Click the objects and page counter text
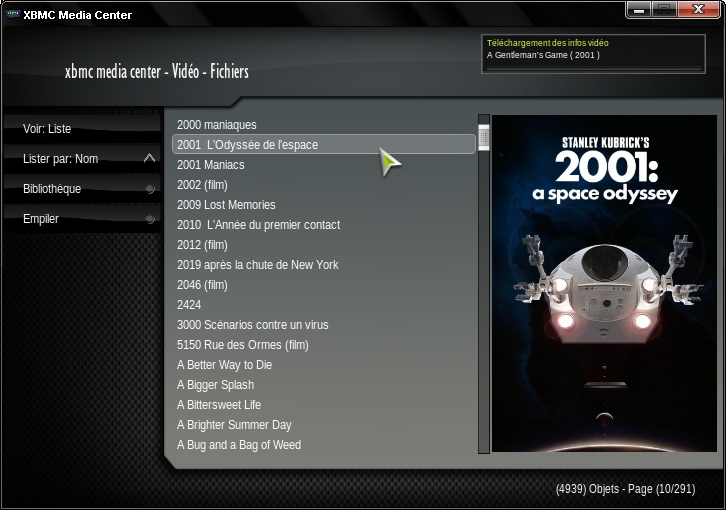Viewport: 726px width, 510px height. pyautogui.click(x=626, y=489)
